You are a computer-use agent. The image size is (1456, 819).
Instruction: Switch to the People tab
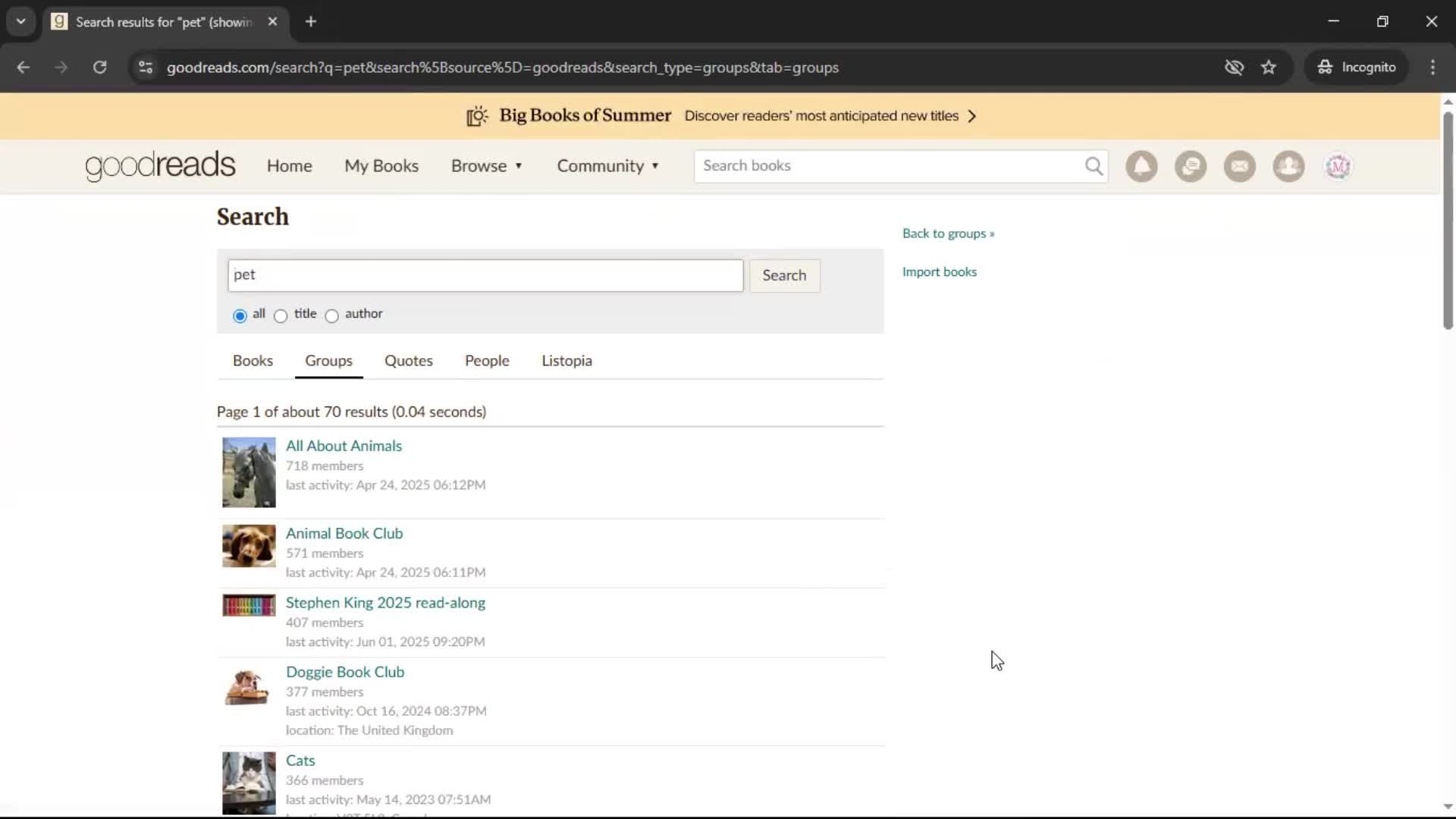487,361
